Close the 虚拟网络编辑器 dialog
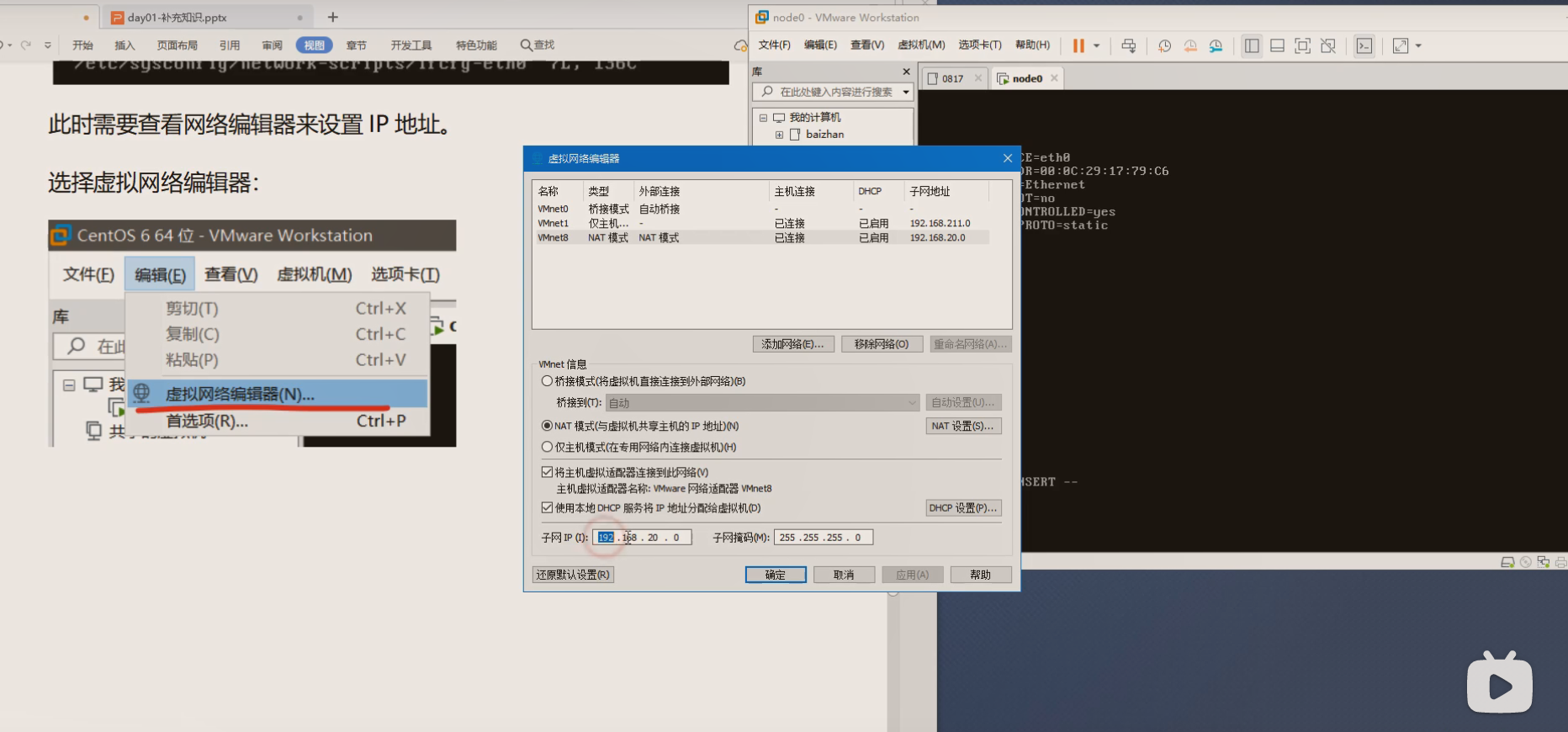 pyautogui.click(x=1007, y=158)
